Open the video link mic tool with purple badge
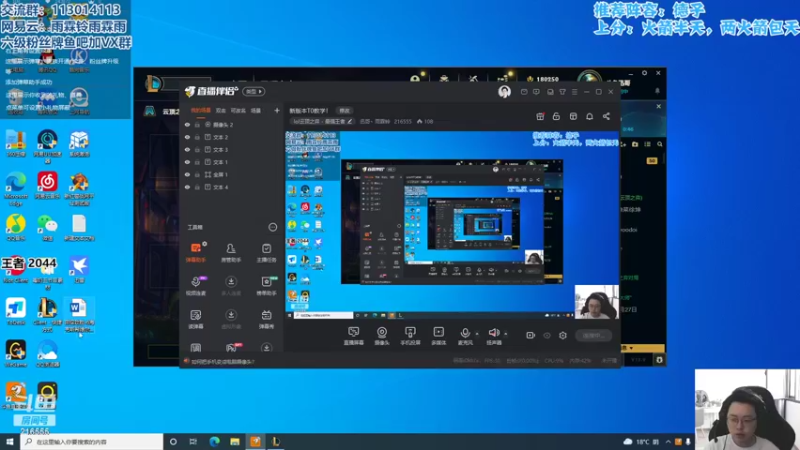Screen dimensions: 800x450 (196, 286)
